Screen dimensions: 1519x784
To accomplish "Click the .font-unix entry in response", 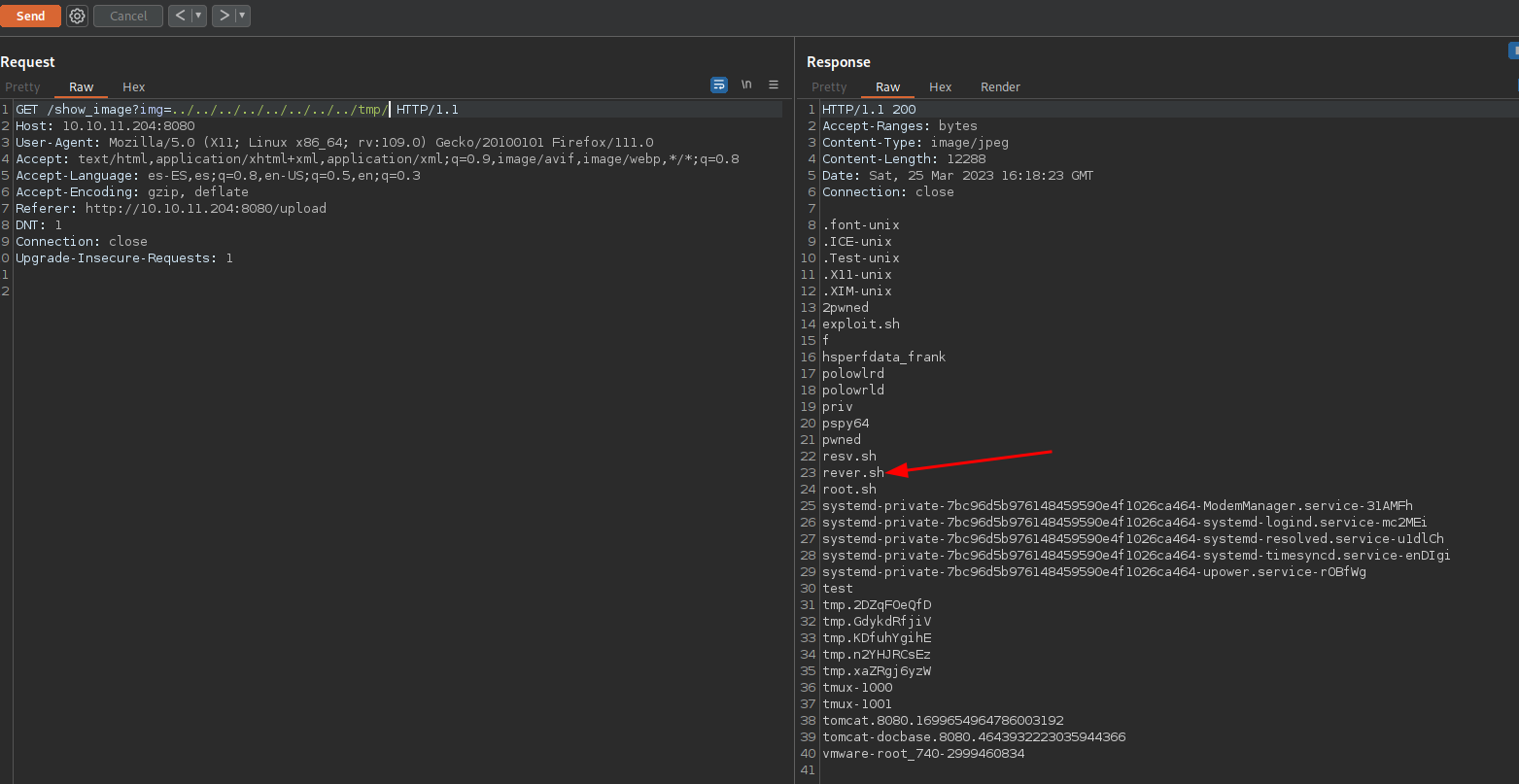I will 861,225.
